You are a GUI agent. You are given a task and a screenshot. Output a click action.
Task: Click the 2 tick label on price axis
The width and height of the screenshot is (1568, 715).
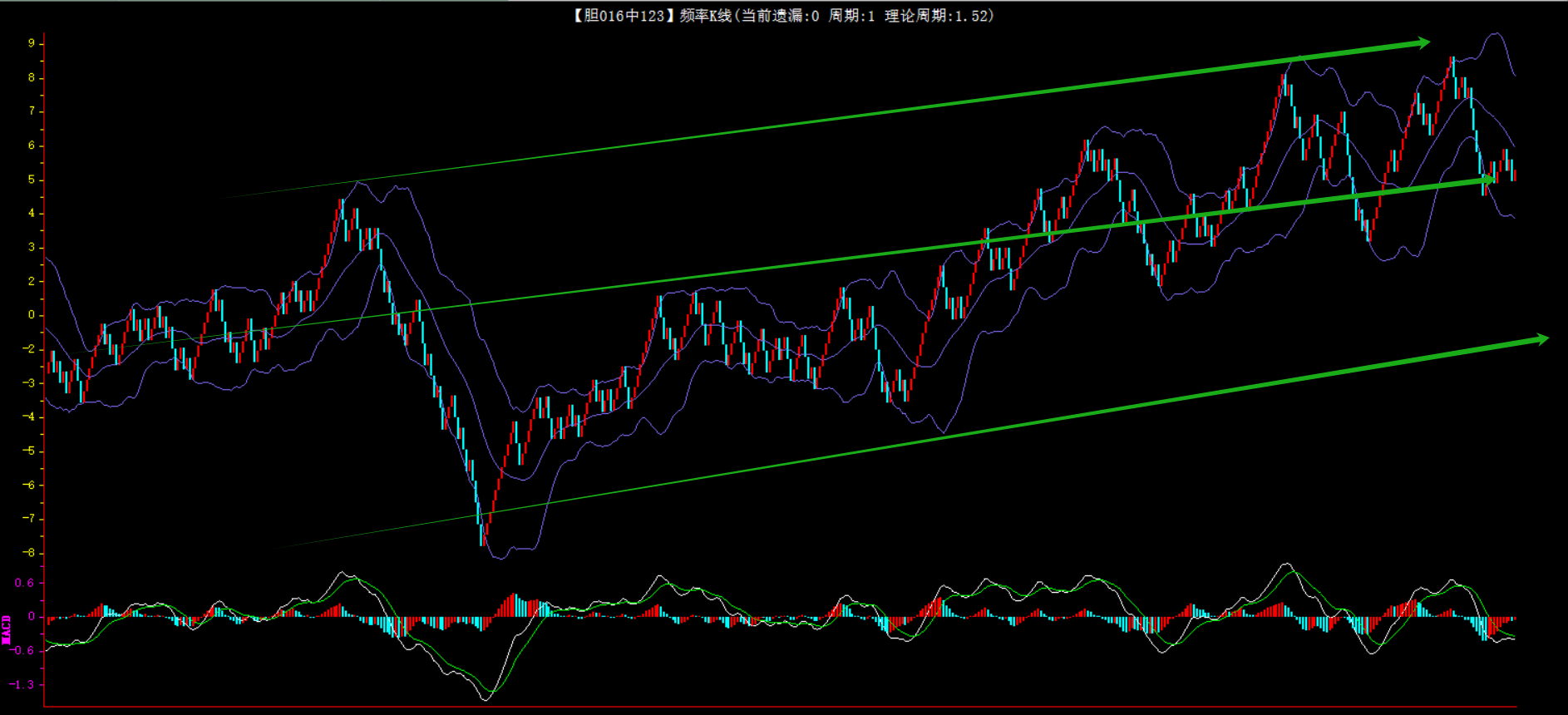[32, 281]
